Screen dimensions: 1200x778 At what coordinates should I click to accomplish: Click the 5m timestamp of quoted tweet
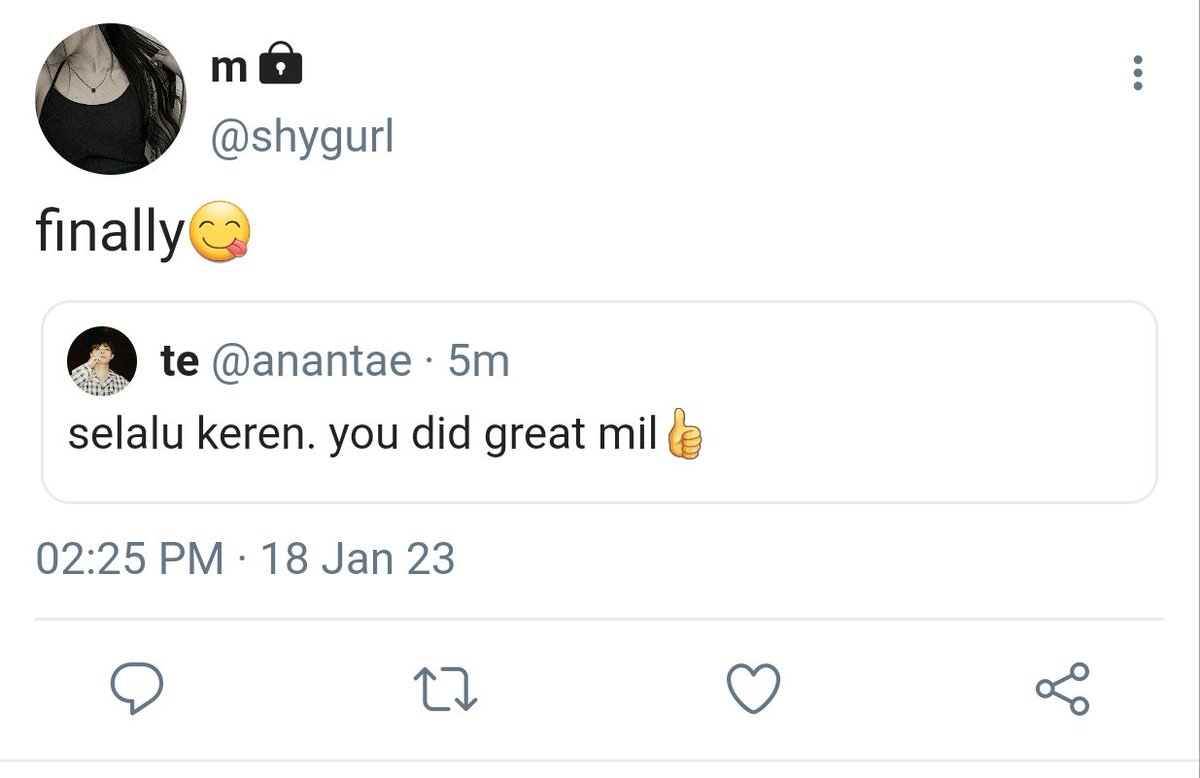coord(478,361)
